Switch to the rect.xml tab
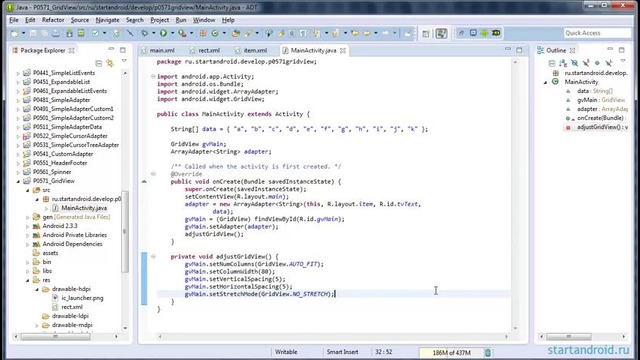This screenshot has height=360, width=640. (x=205, y=50)
